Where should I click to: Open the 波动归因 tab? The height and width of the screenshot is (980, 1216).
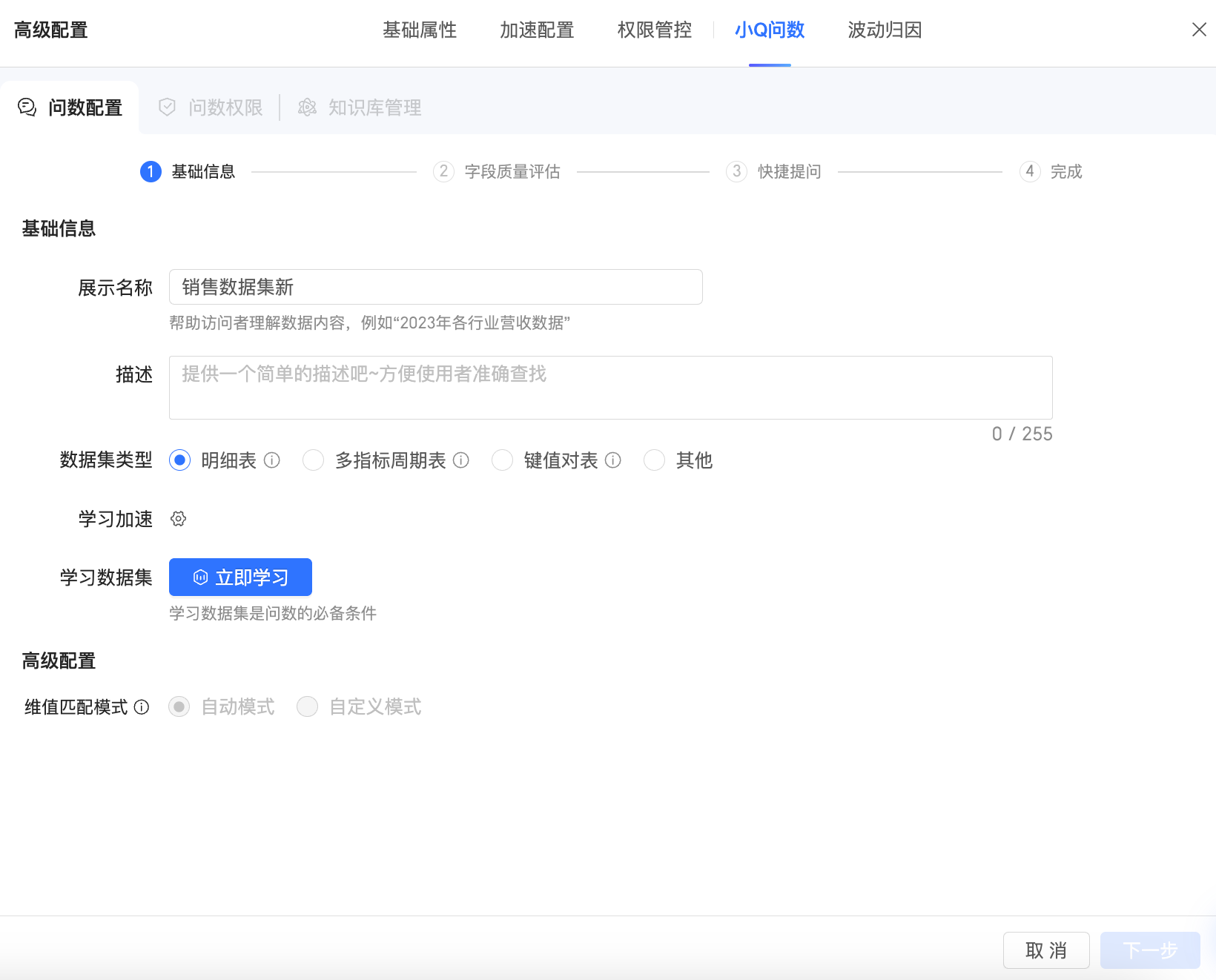tap(885, 30)
